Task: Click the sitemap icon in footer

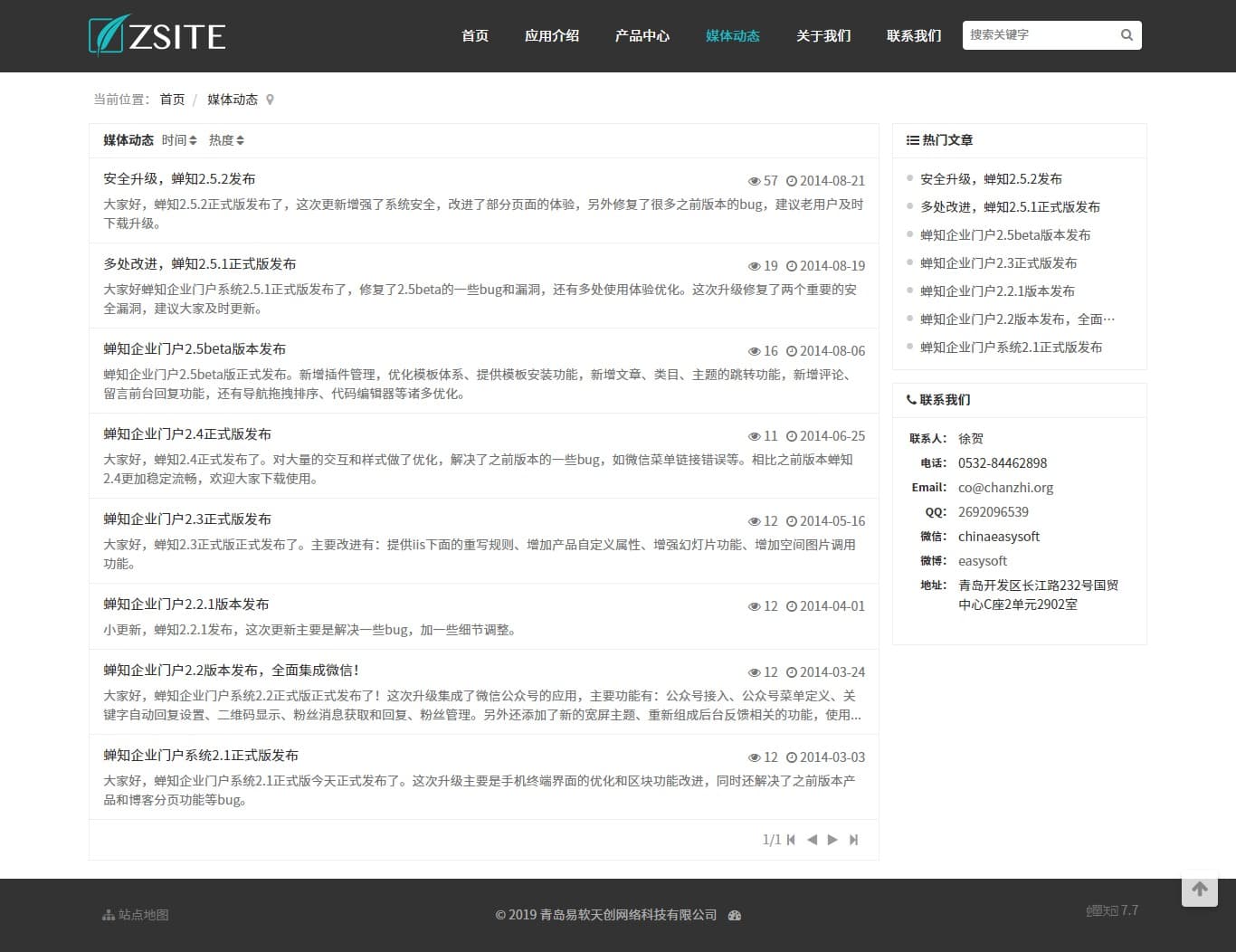Action: point(109,915)
